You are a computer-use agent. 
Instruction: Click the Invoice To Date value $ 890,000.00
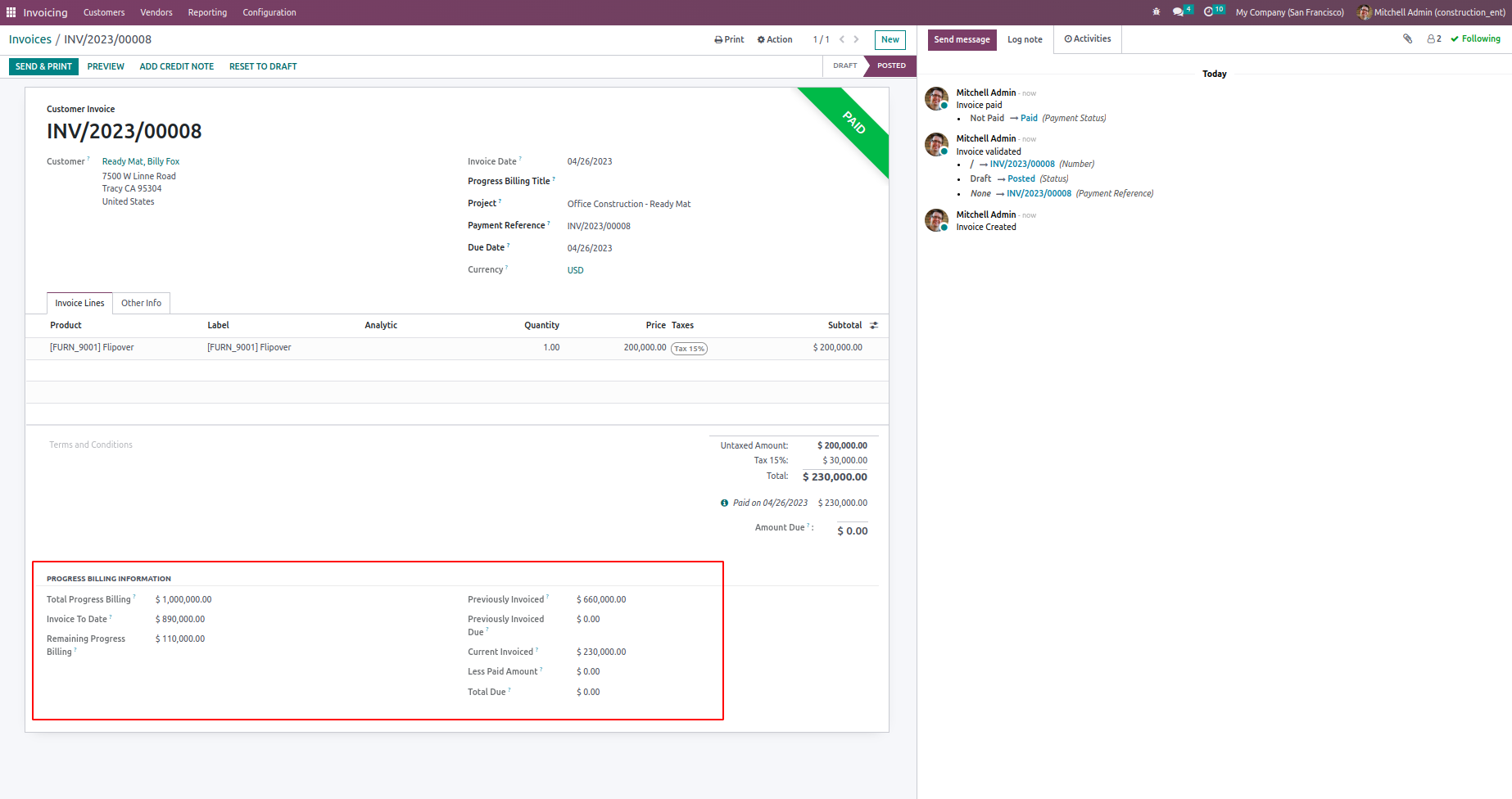click(180, 619)
